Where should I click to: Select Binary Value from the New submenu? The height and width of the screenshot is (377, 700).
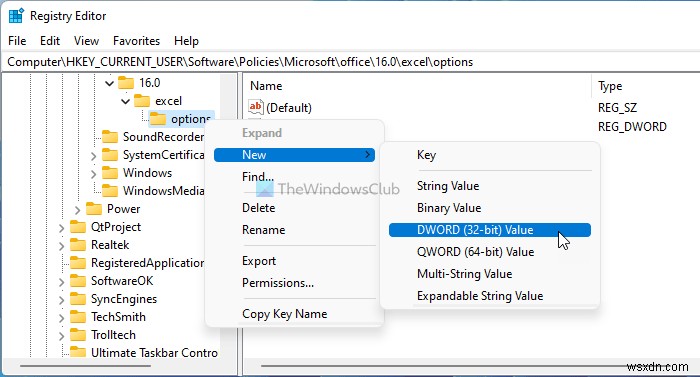pyautogui.click(x=490, y=208)
